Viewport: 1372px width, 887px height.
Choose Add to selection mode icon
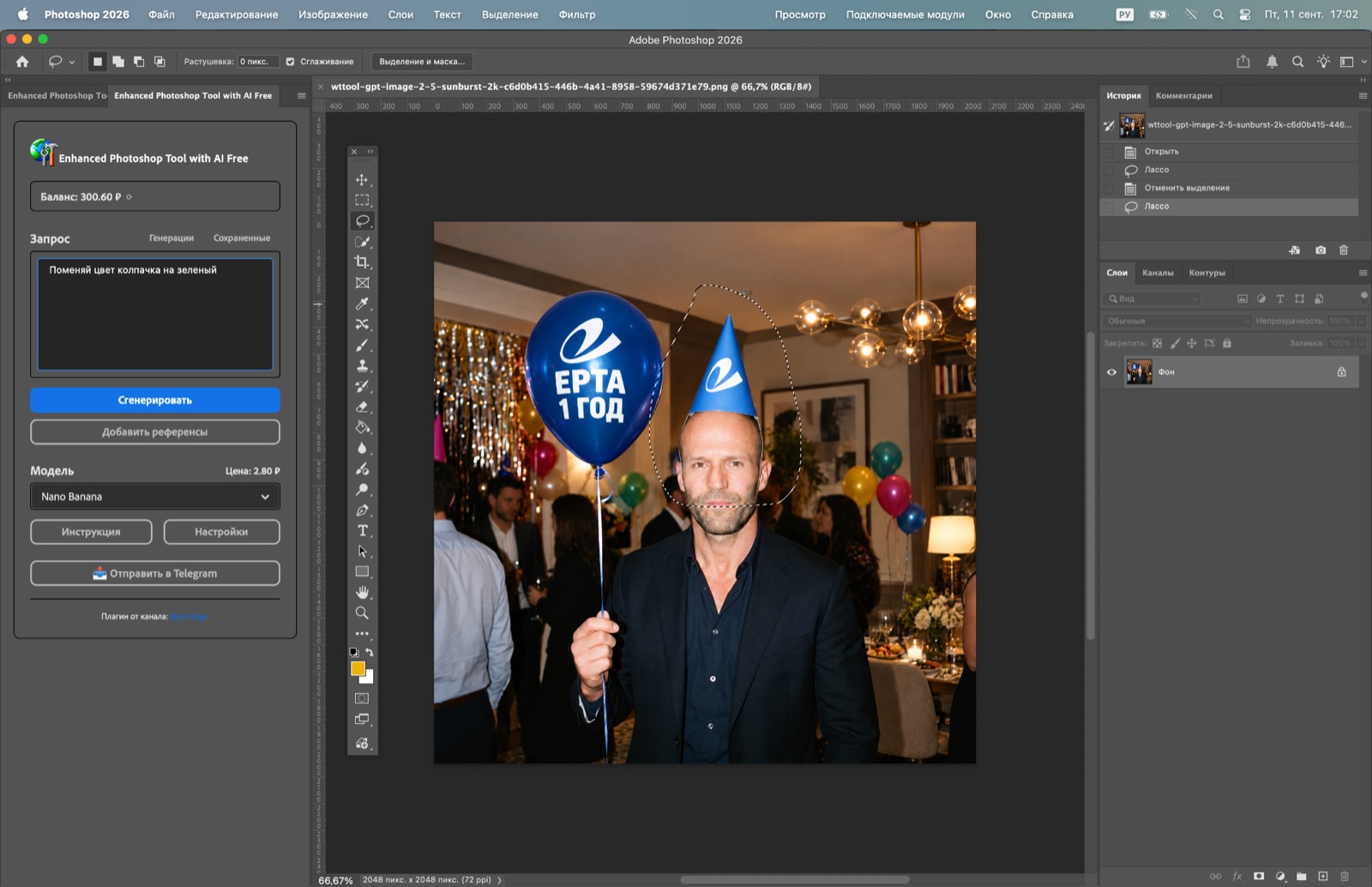118,62
